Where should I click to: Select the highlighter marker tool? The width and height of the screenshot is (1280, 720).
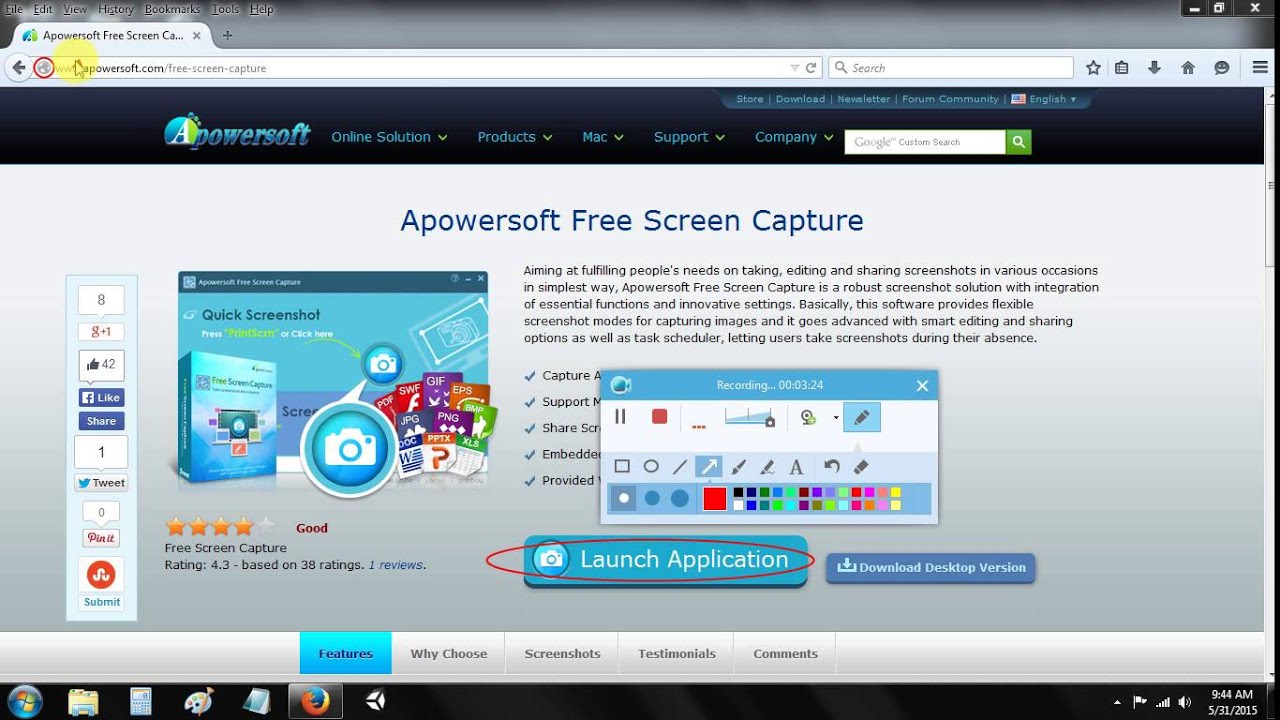(767, 467)
